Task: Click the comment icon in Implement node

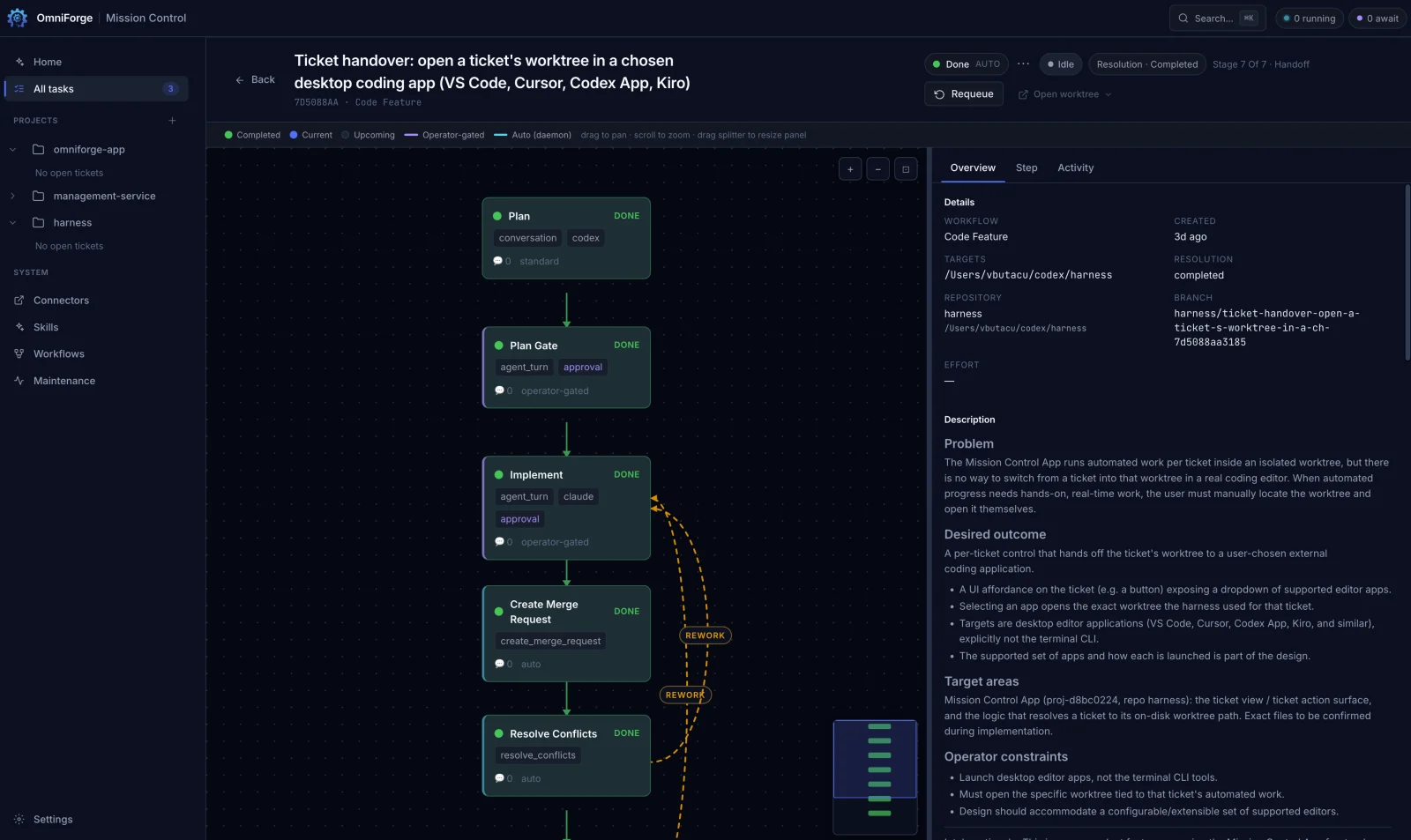Action: pos(499,542)
